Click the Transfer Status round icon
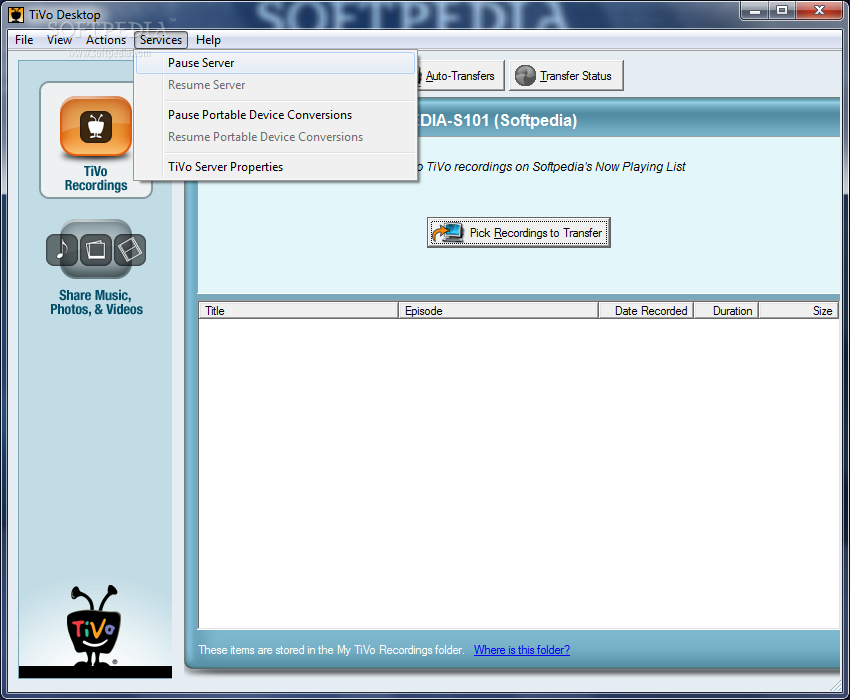This screenshot has width=850, height=700. 525,76
